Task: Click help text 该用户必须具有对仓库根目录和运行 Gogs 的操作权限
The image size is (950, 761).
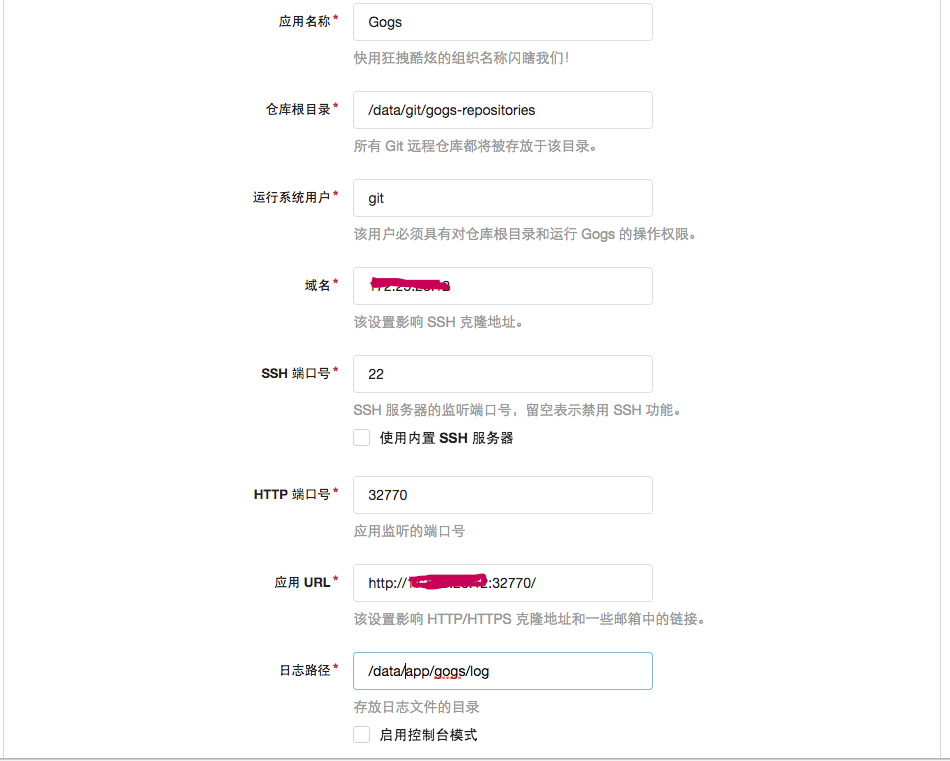Action: point(525,234)
